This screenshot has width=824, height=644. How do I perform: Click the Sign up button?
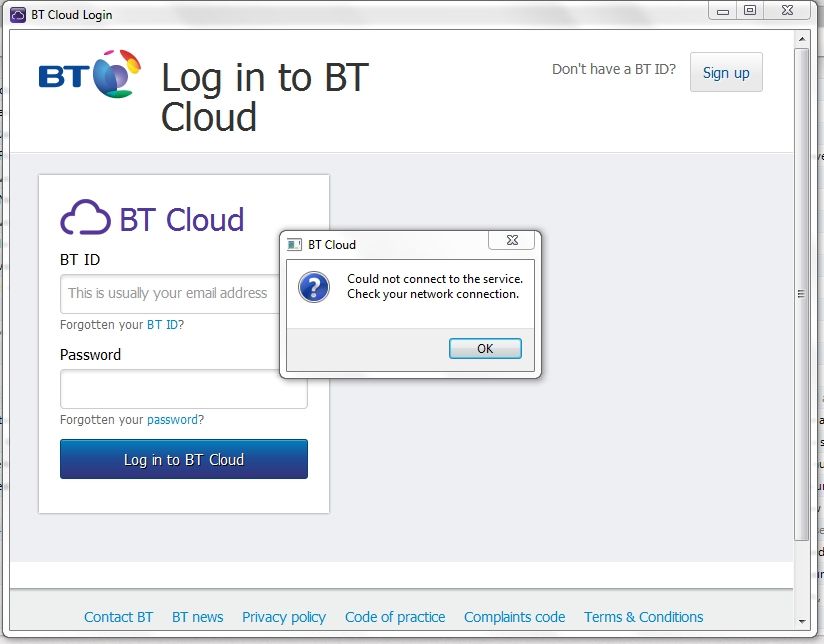pyautogui.click(x=726, y=73)
